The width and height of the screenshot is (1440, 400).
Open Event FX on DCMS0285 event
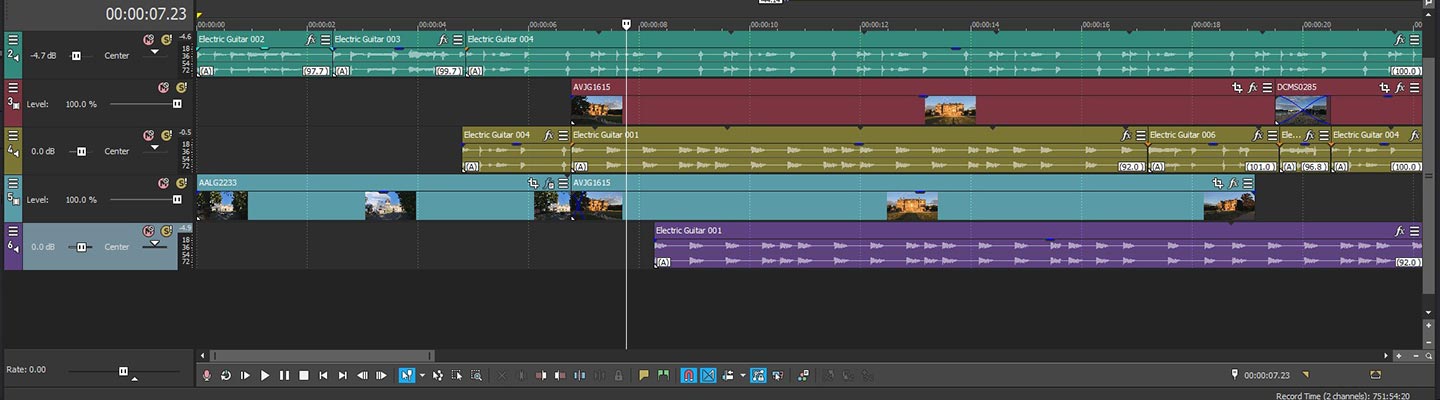point(1400,88)
